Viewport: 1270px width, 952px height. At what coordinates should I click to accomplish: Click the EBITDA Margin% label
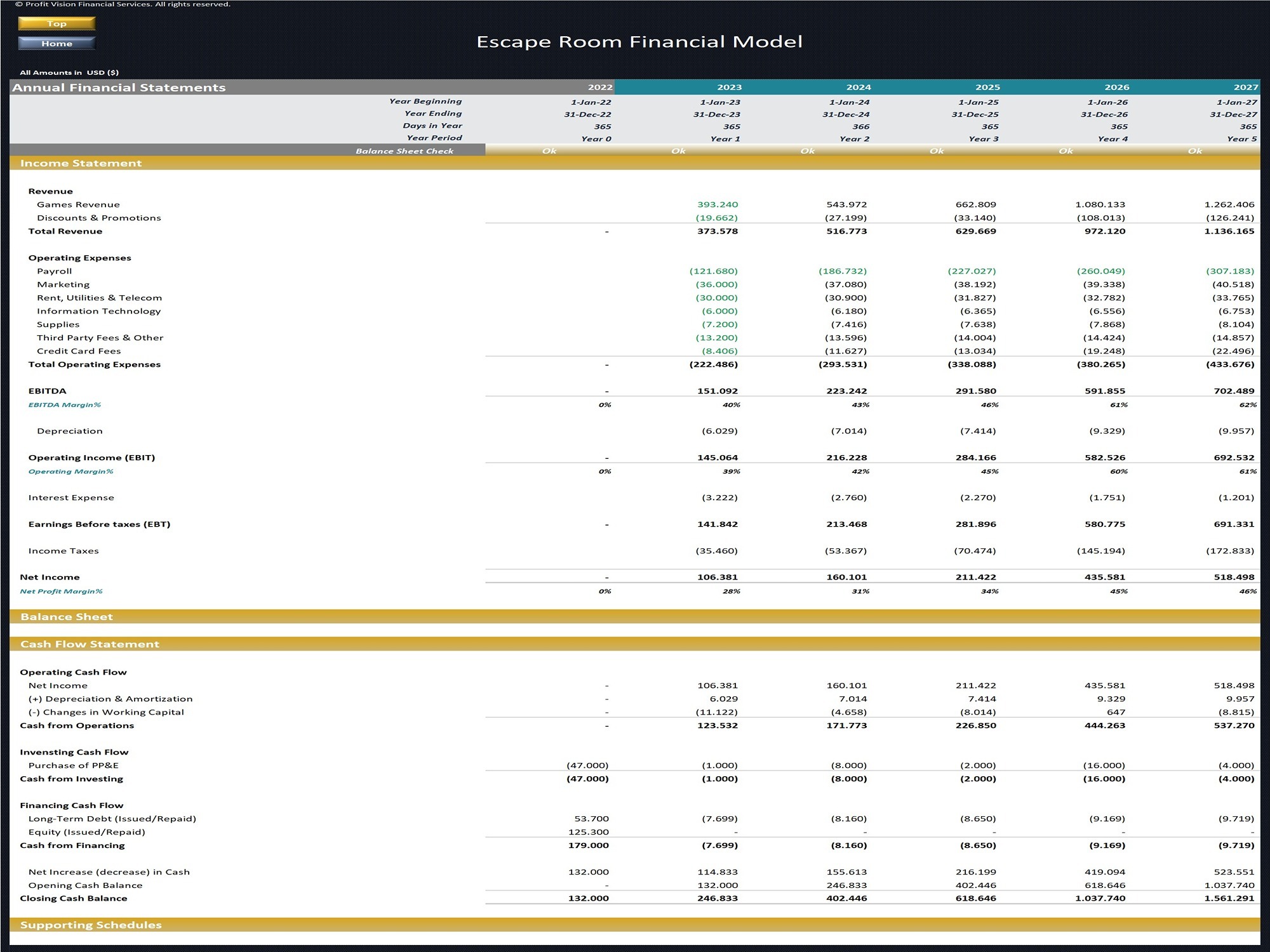(x=63, y=404)
